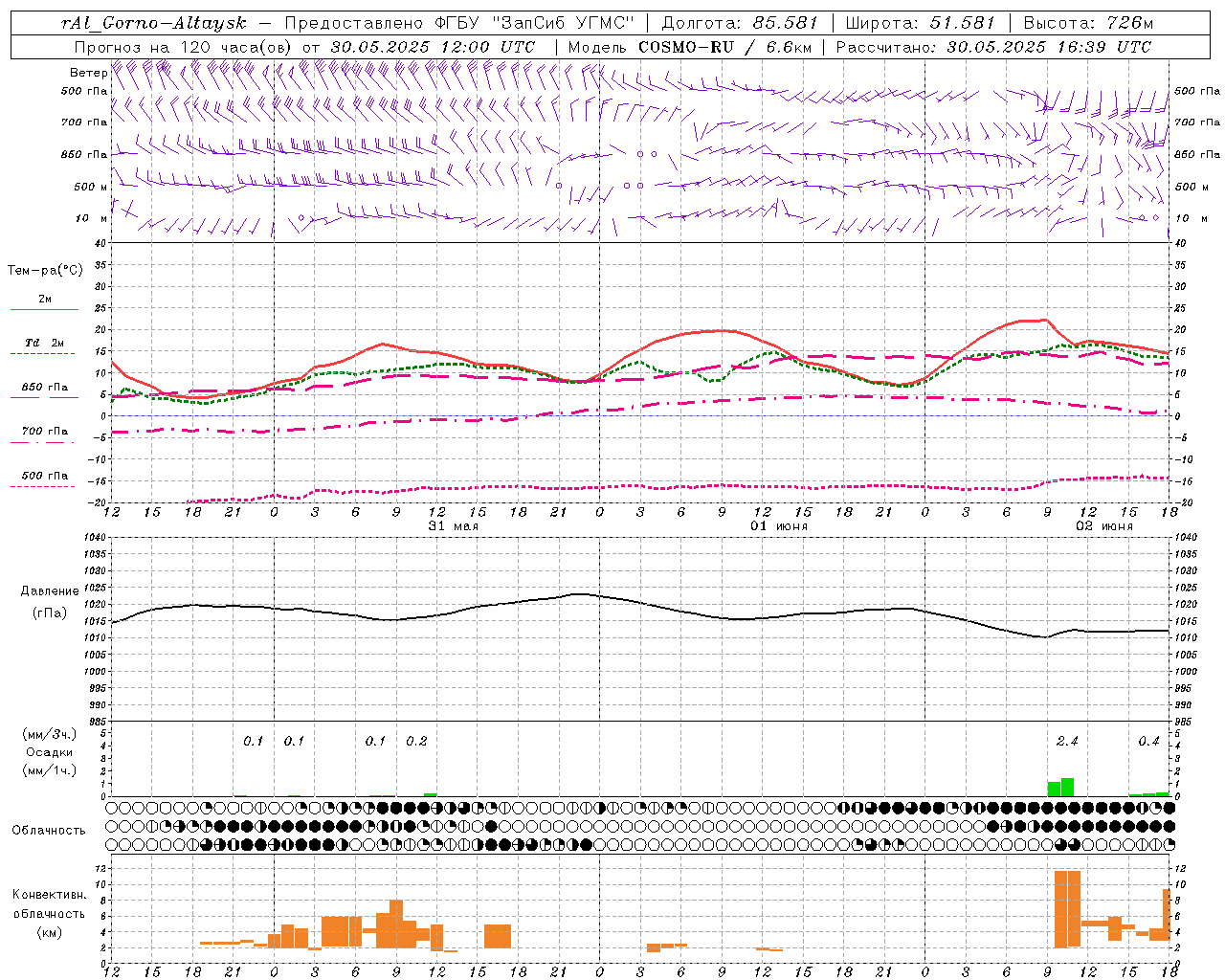Click the Конвективн. convective cloud label
The image size is (1225, 980).
[50, 895]
